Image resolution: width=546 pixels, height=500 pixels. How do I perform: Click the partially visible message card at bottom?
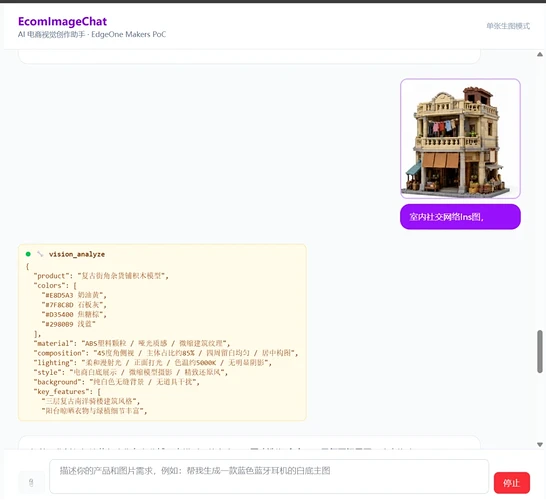[249, 442]
